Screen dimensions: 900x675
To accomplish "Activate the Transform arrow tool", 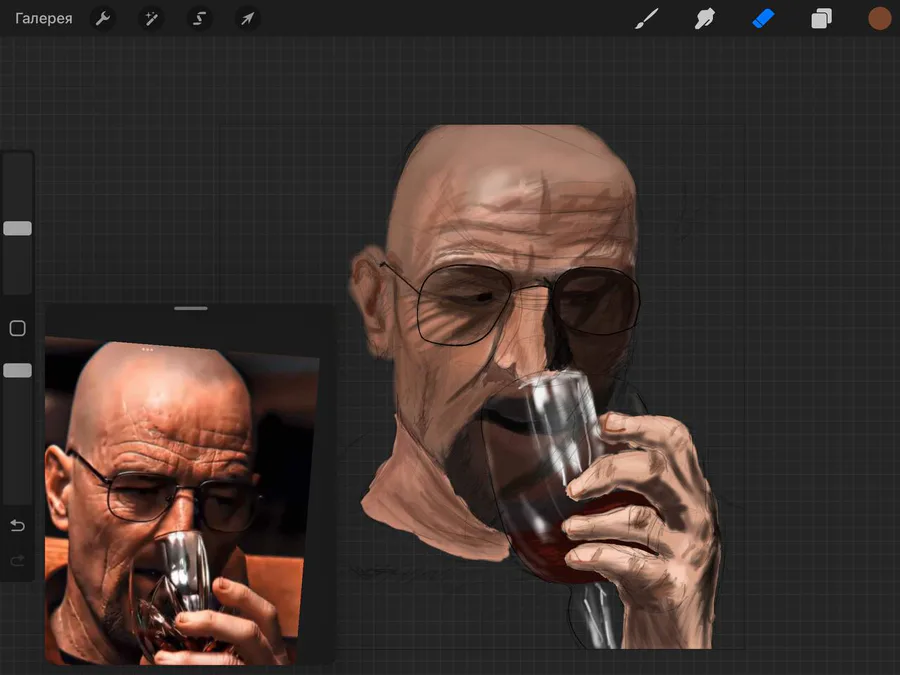I will (x=247, y=18).
